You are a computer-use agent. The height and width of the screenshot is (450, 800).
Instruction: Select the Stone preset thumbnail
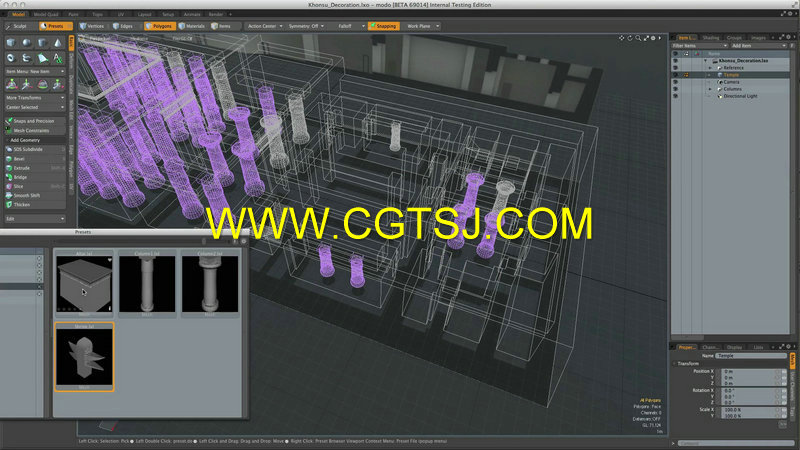tap(84, 357)
